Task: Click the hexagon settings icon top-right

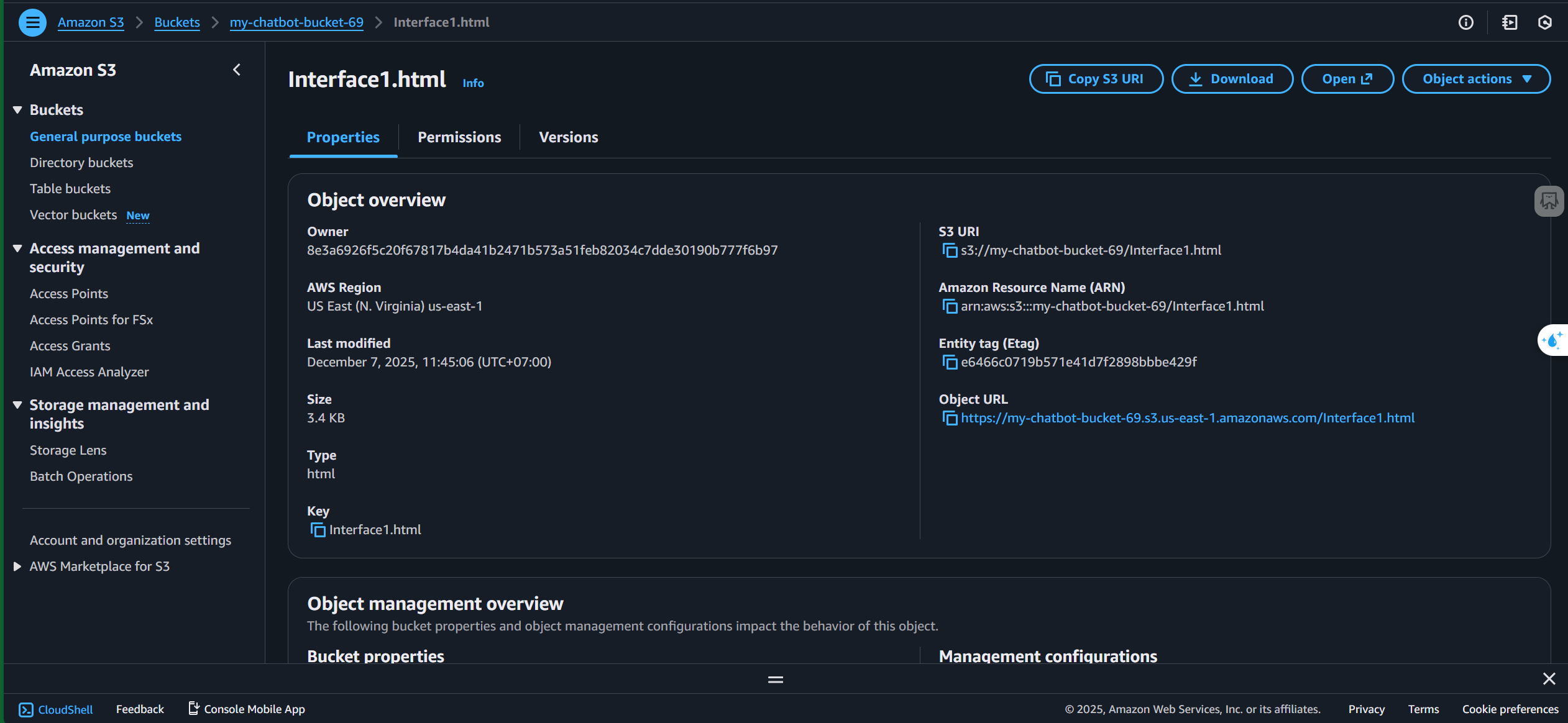Action: tap(1544, 23)
